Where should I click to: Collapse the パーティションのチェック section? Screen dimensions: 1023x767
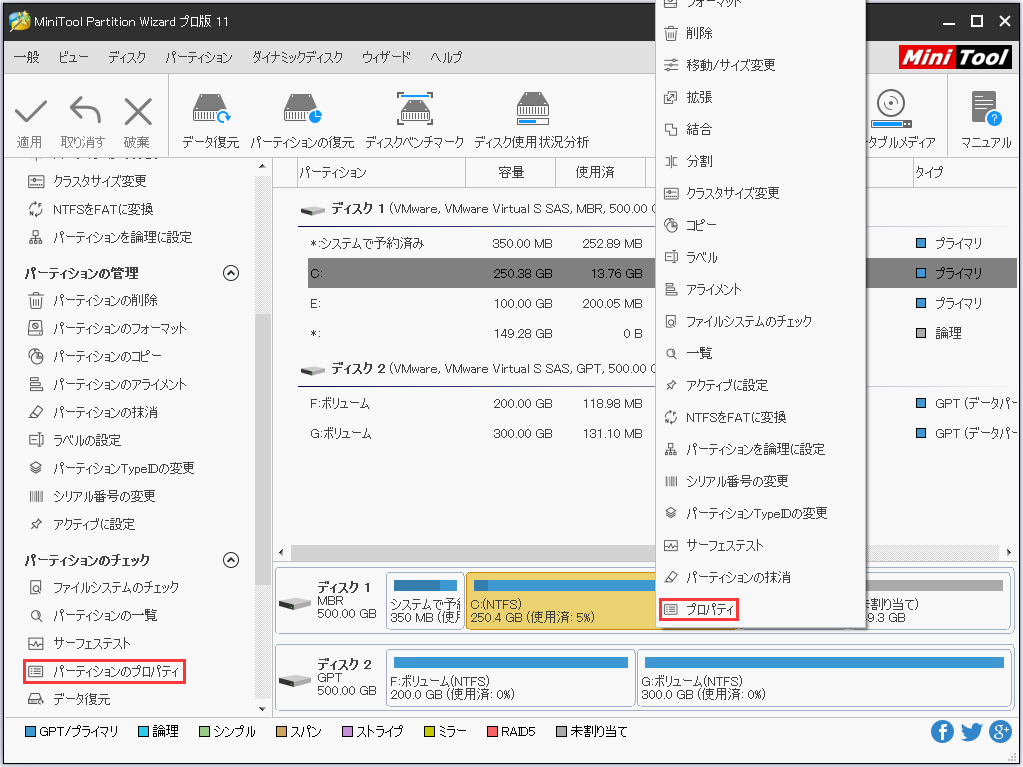click(x=231, y=560)
